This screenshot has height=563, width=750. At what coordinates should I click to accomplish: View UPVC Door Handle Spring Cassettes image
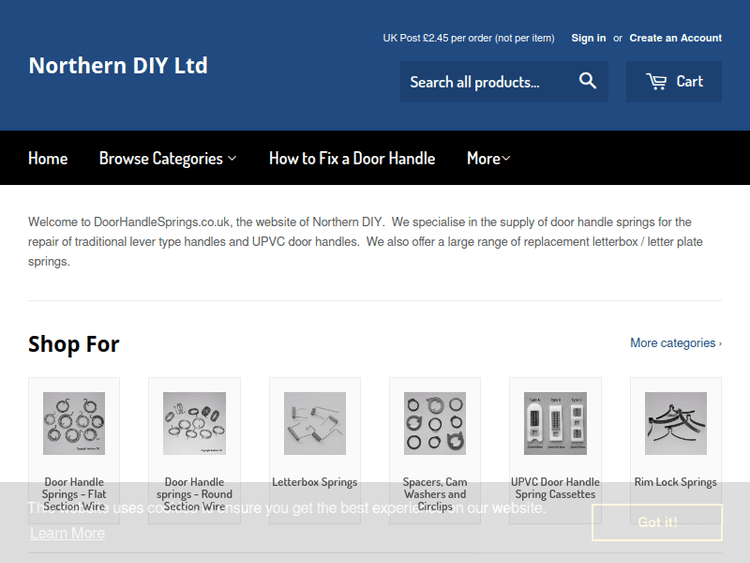pyautogui.click(x=555, y=423)
